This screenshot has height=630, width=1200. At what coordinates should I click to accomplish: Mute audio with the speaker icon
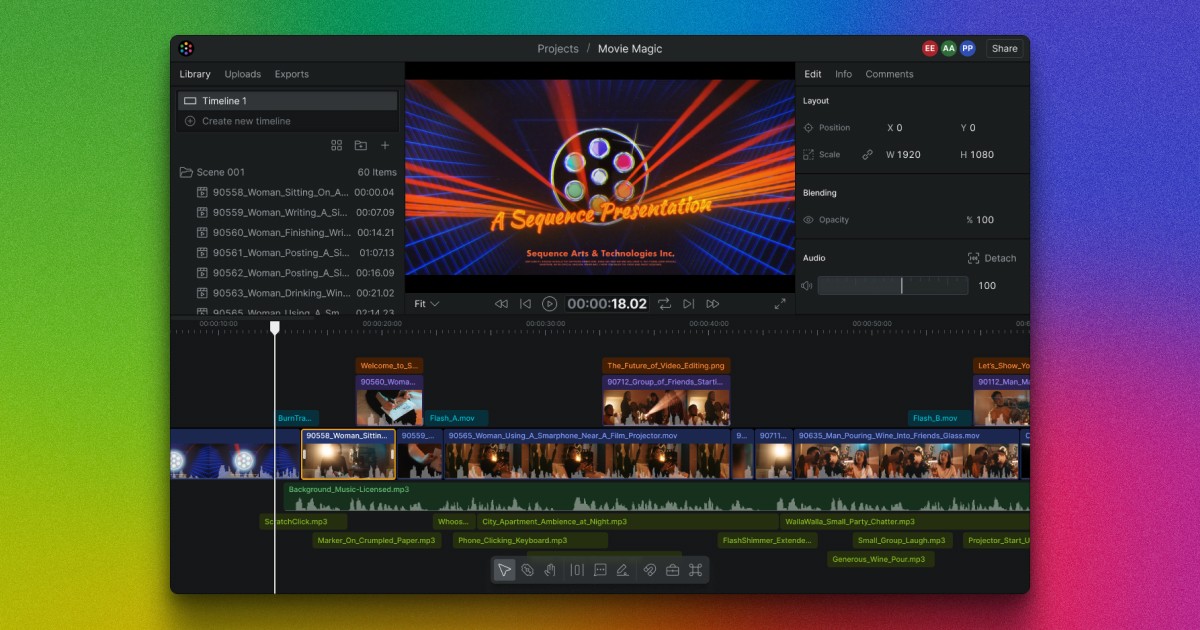pos(807,286)
